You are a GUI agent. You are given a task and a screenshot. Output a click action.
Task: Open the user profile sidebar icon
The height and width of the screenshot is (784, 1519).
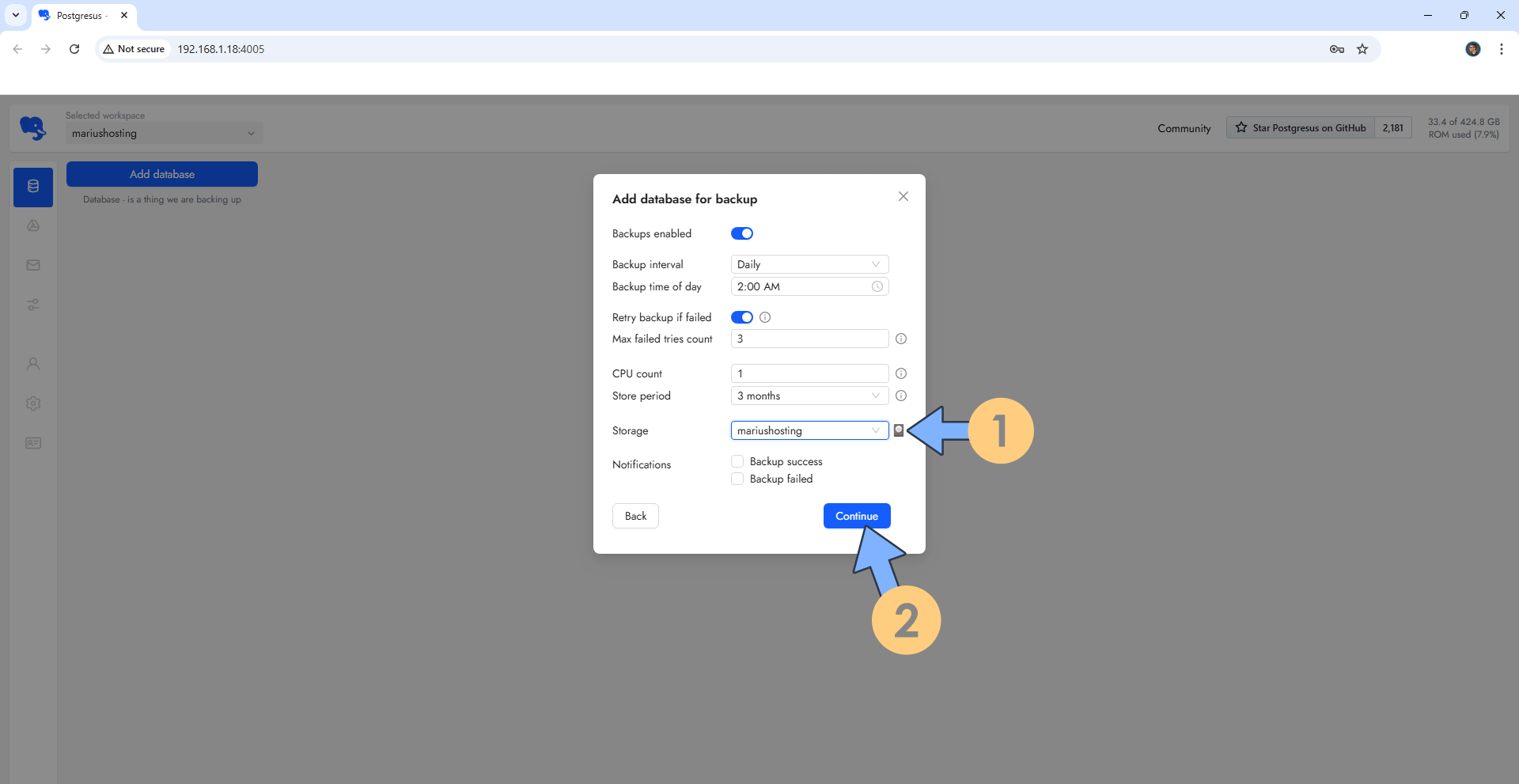33,364
